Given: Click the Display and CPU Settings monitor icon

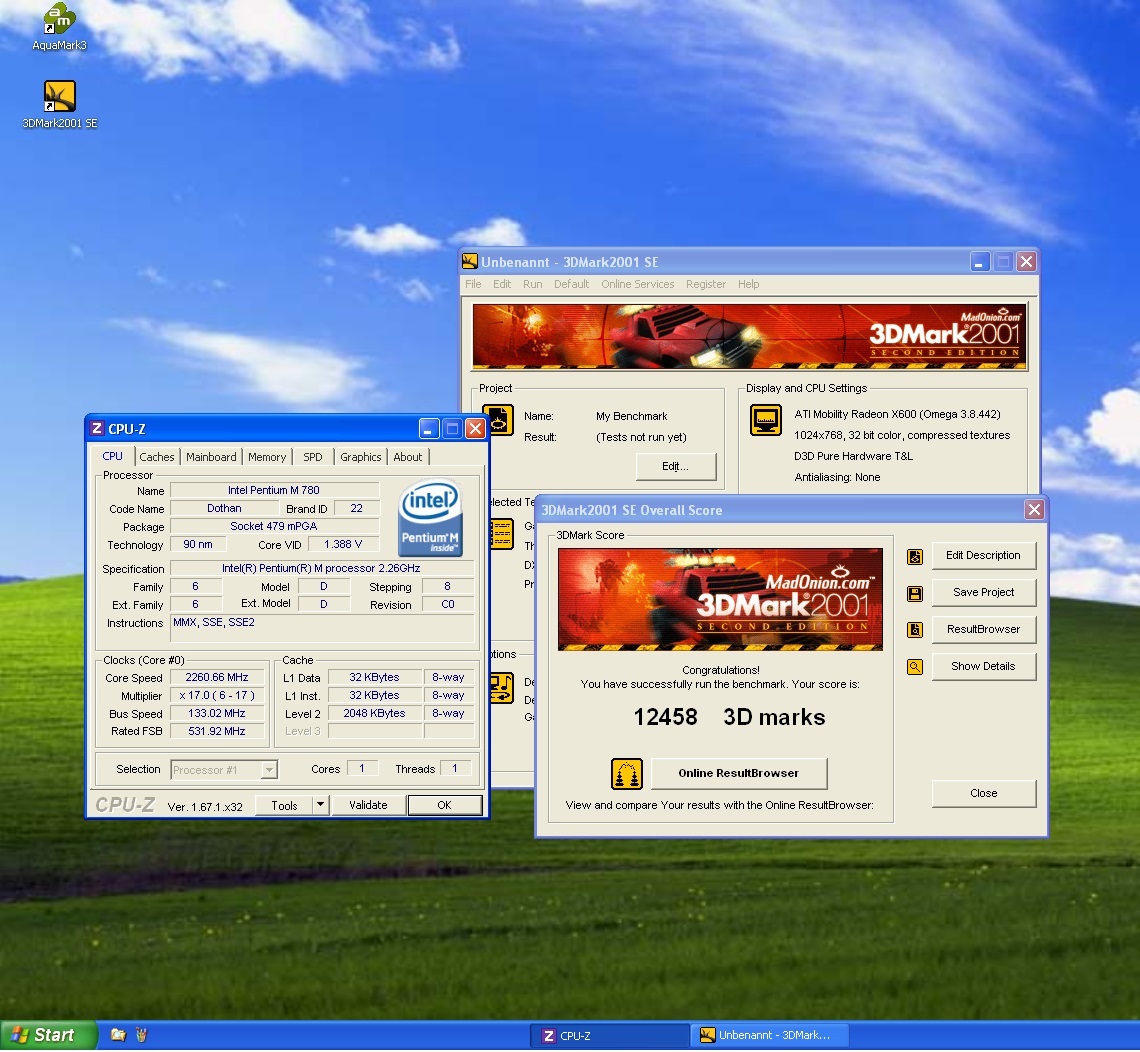Looking at the screenshot, I should click(x=766, y=420).
